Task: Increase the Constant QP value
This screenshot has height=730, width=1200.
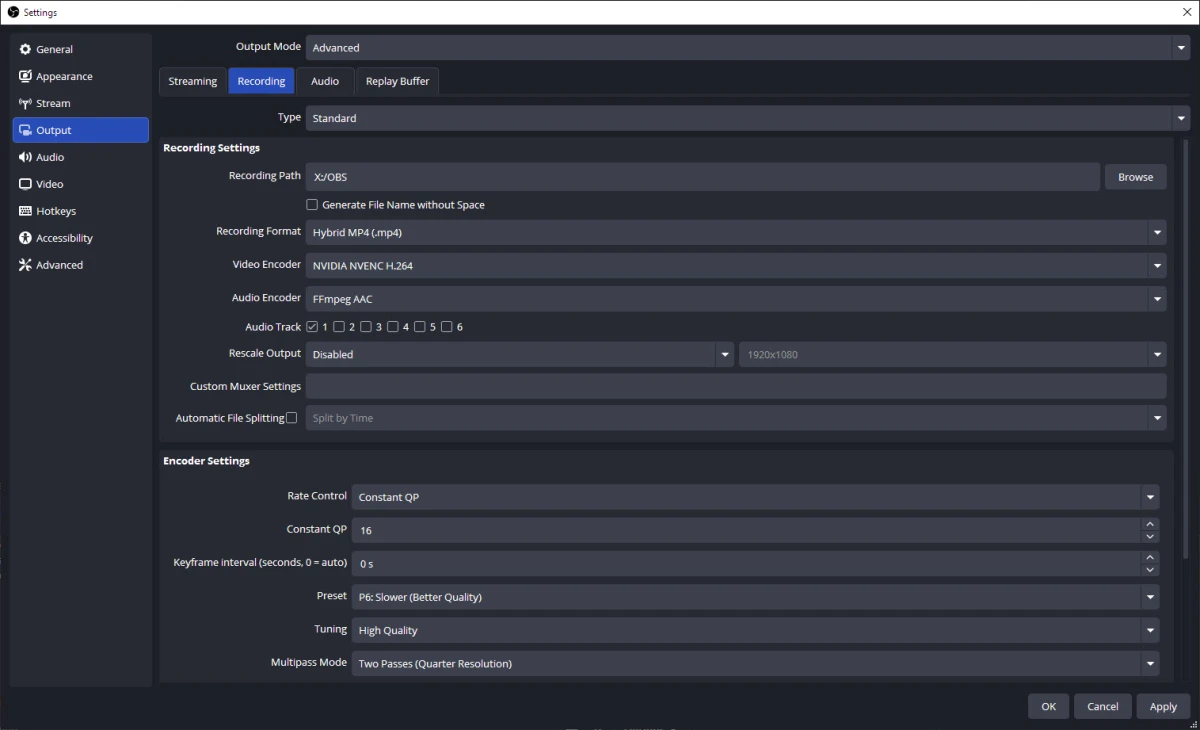Action: (1150, 524)
